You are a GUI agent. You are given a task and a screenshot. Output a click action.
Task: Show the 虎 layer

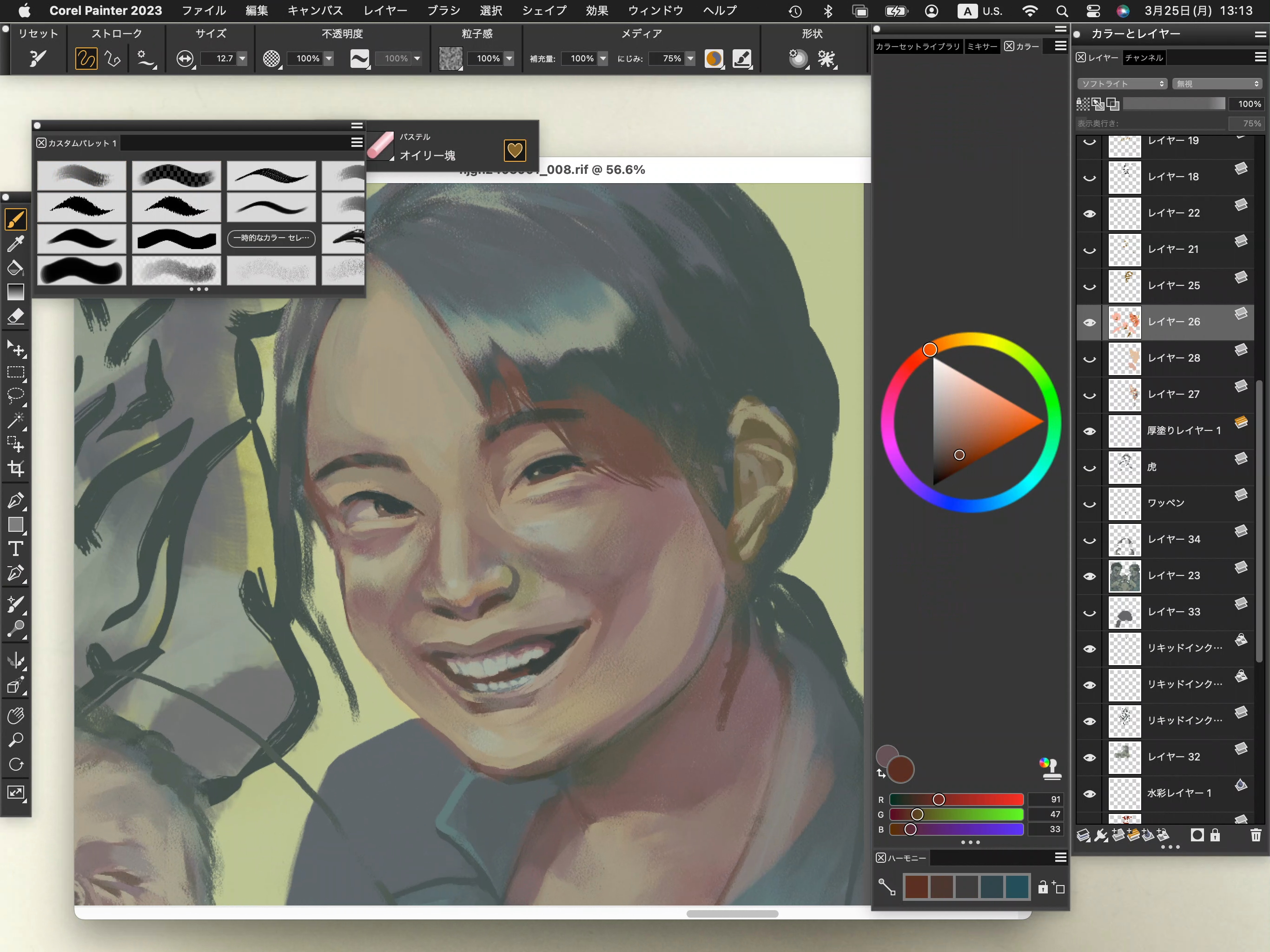pyautogui.click(x=1089, y=467)
